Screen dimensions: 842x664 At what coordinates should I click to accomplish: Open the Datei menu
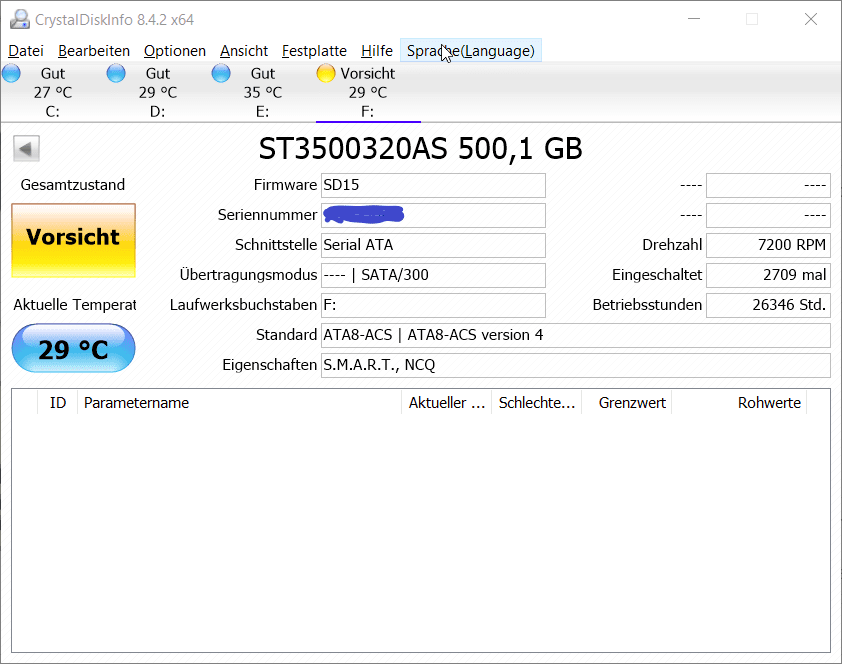click(x=26, y=51)
